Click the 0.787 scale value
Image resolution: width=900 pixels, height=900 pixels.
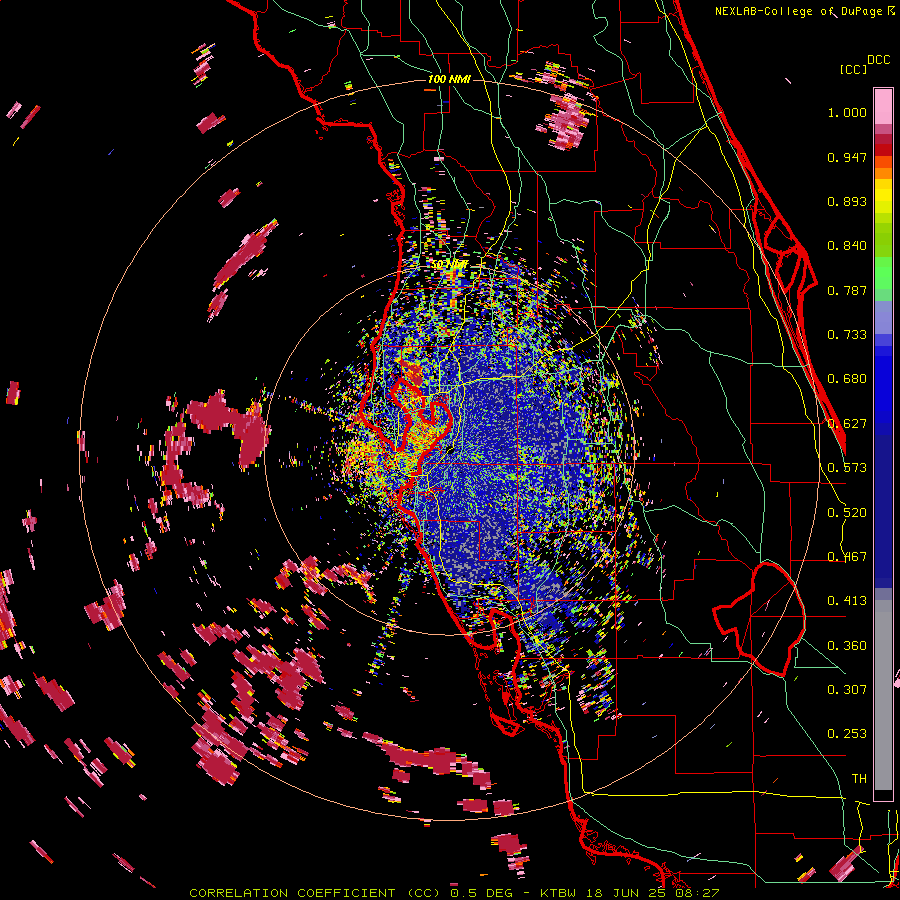point(847,290)
